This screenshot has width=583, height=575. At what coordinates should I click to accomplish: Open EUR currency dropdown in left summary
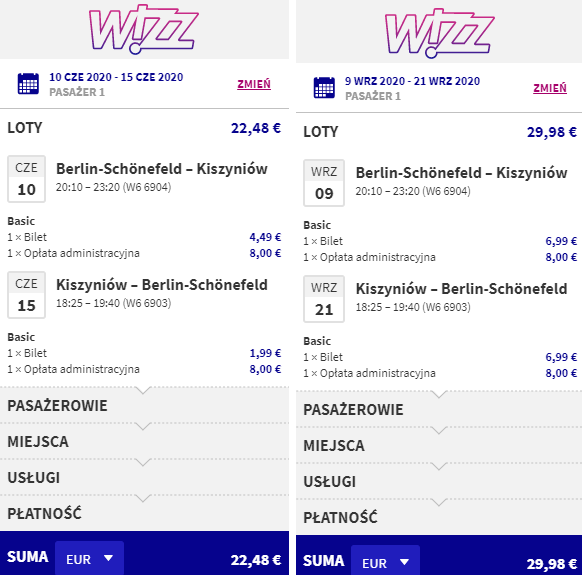tap(90, 559)
